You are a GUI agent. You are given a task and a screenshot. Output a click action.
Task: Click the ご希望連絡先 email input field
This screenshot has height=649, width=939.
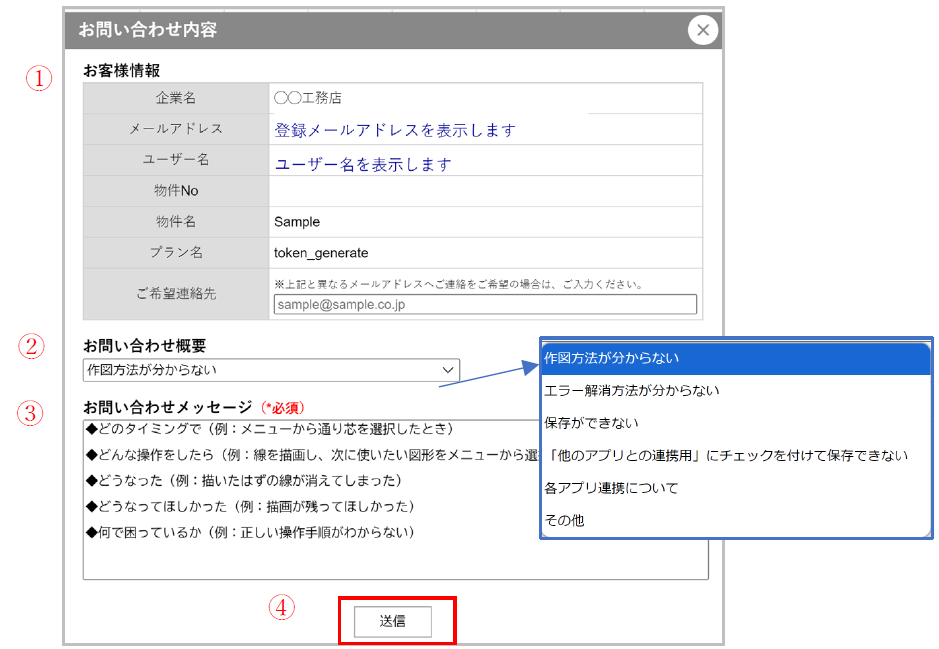coord(485,305)
